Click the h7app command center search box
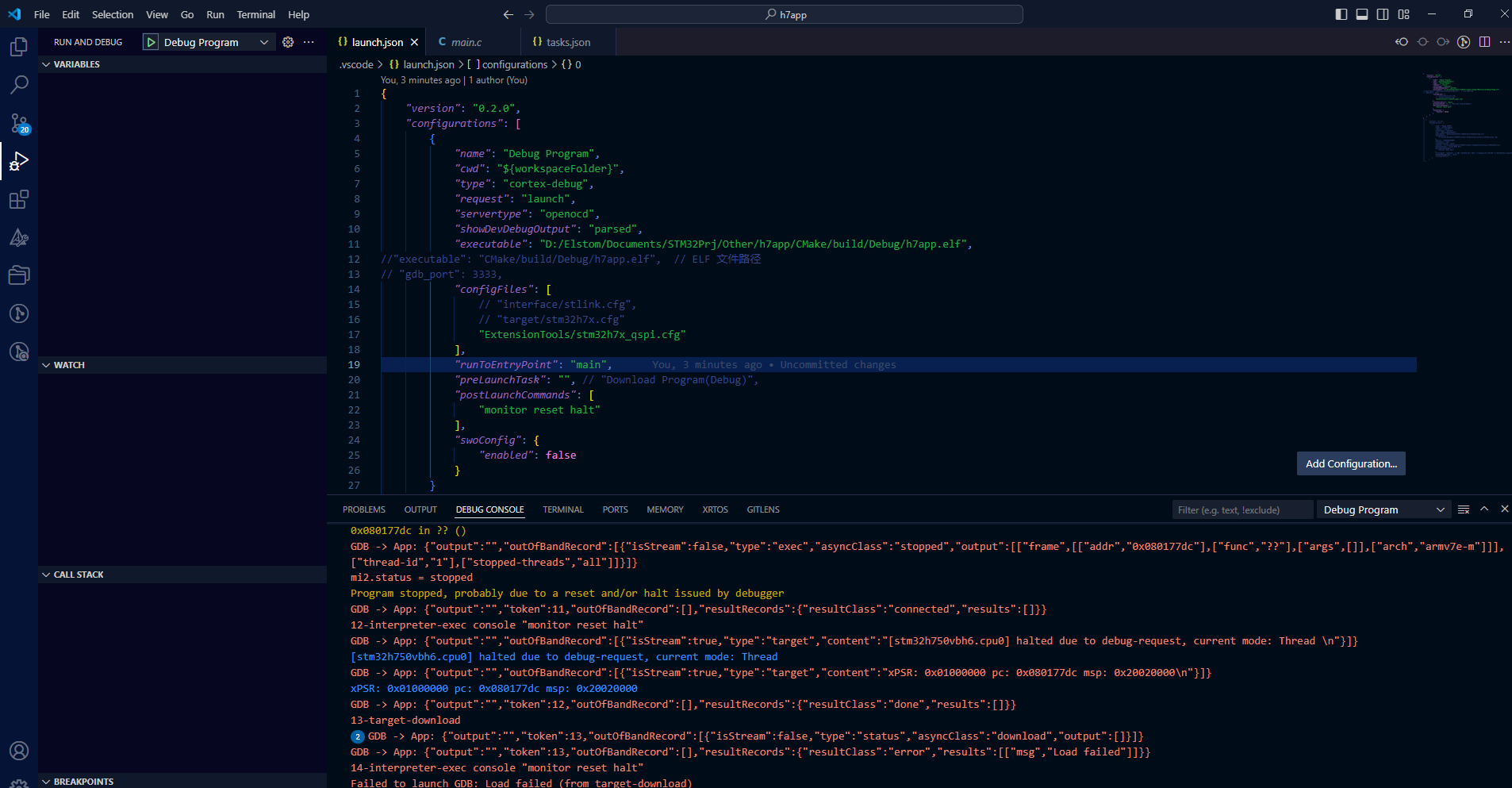This screenshot has width=1512, height=788. 784,14
